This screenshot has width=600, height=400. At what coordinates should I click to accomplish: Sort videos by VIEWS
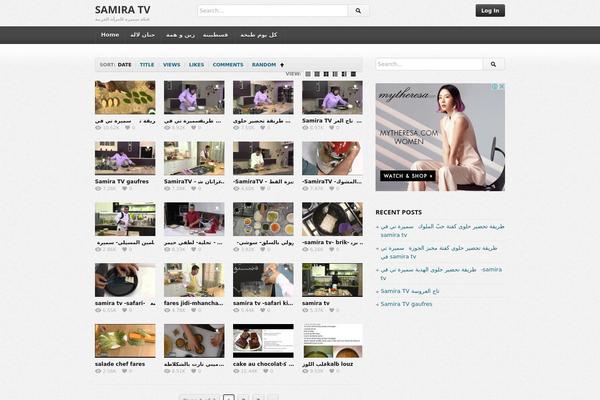171,65
